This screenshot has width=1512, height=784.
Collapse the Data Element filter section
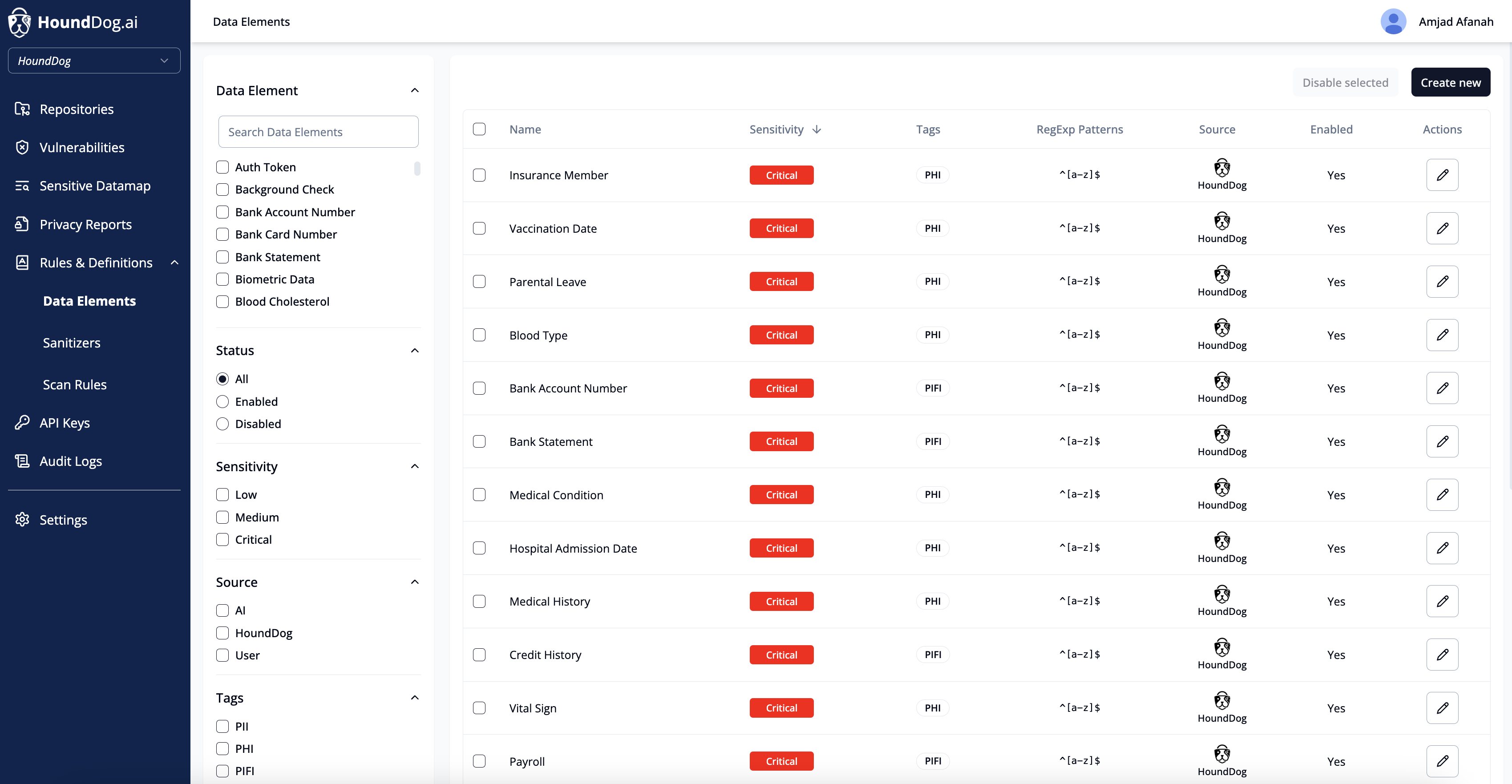[x=414, y=90]
